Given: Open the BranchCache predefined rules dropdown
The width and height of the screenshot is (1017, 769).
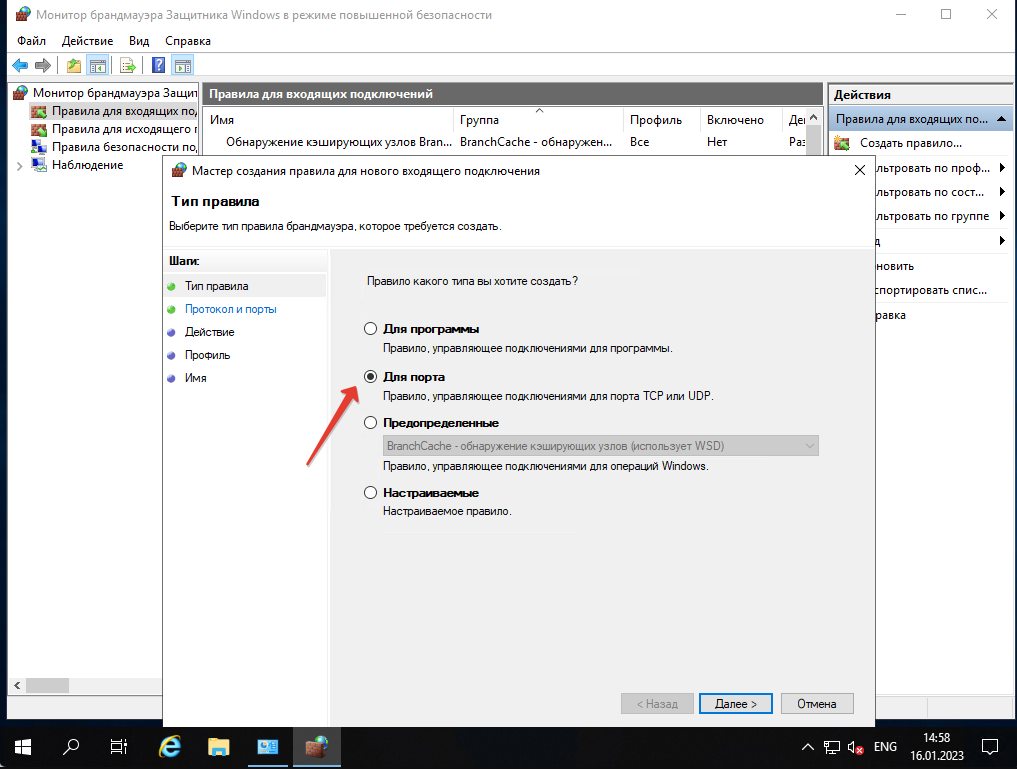Looking at the screenshot, I should pos(601,446).
